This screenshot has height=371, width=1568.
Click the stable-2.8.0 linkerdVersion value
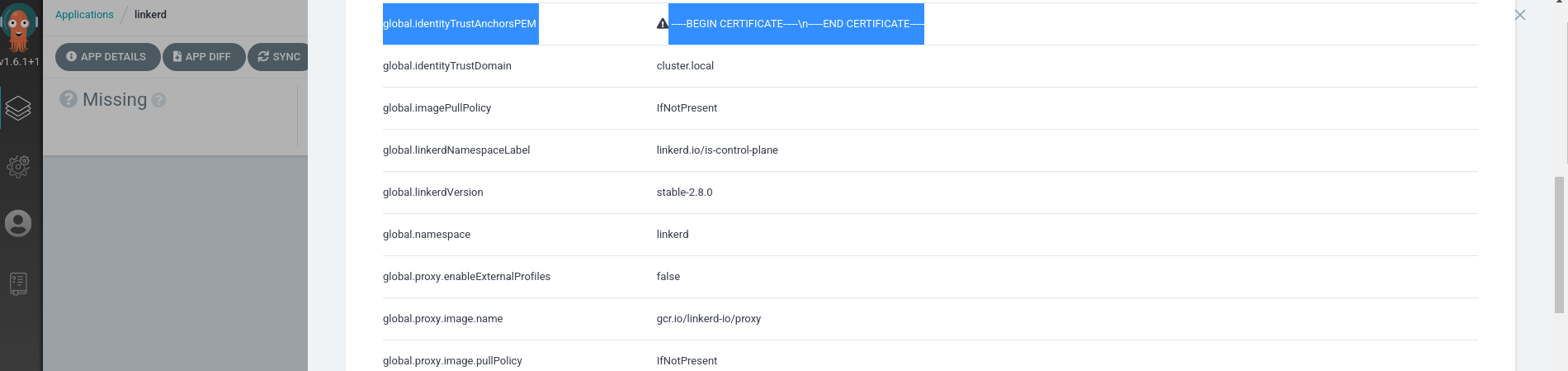(684, 193)
